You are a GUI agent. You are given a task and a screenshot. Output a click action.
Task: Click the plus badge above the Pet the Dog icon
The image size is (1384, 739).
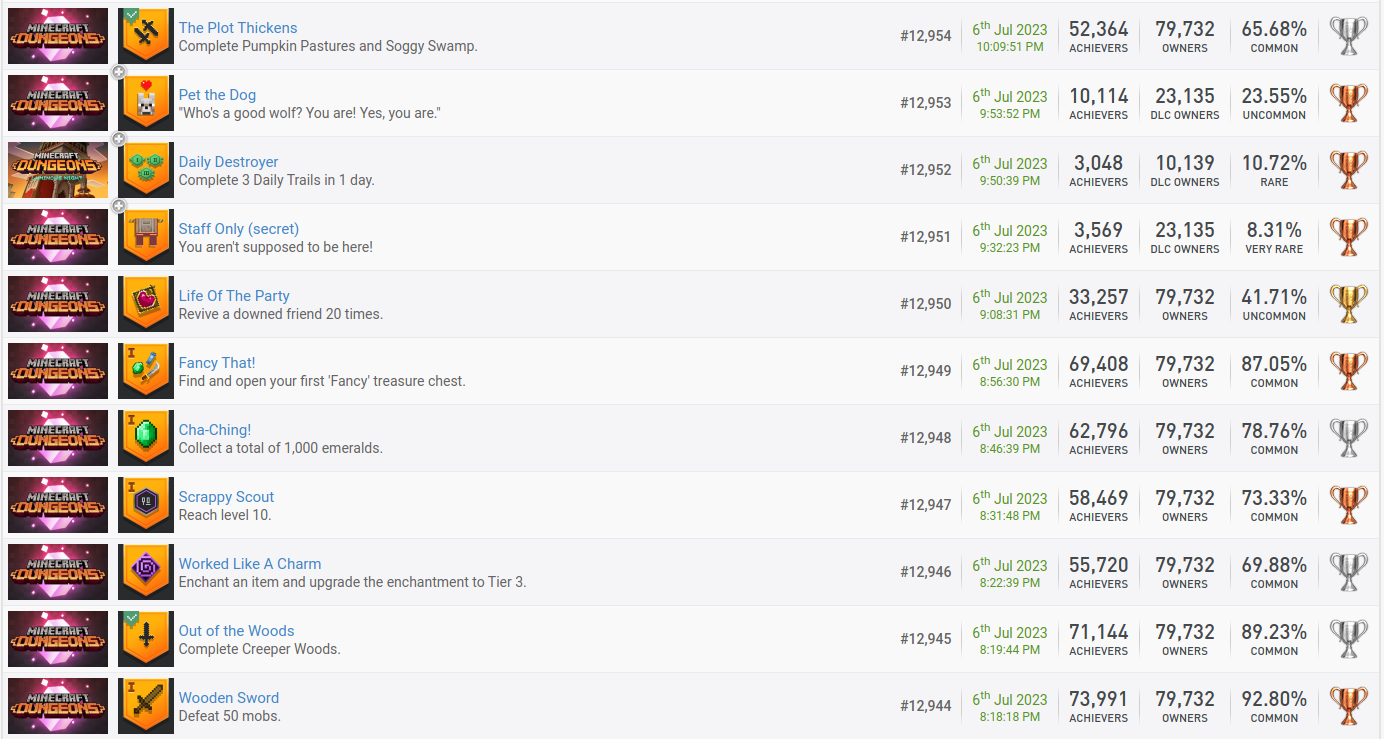119,72
